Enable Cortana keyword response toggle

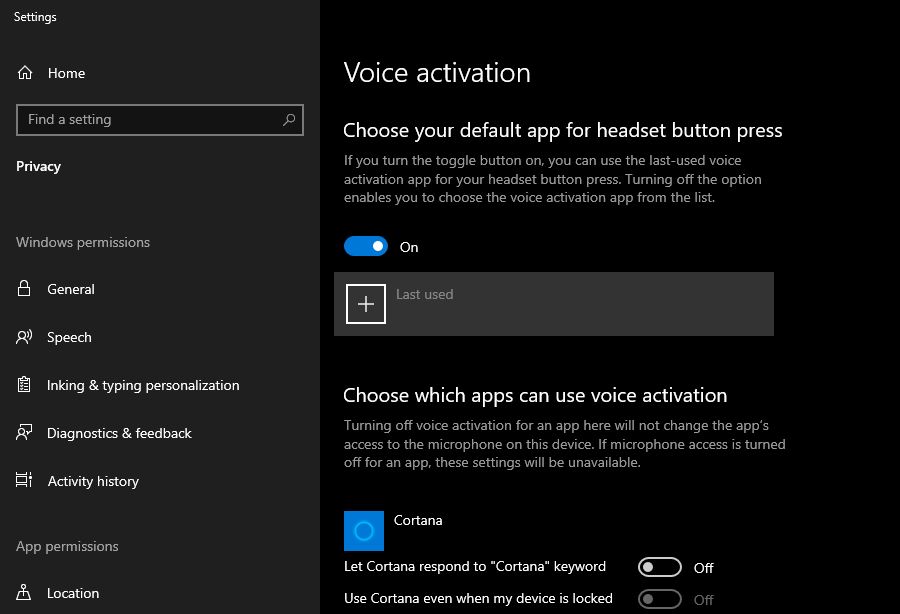(x=660, y=567)
